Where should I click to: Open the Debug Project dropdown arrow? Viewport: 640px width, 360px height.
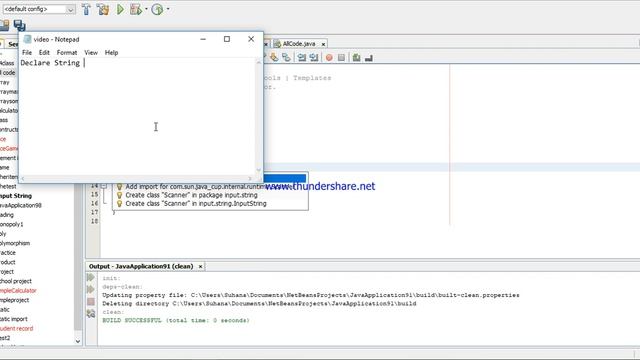point(146,9)
